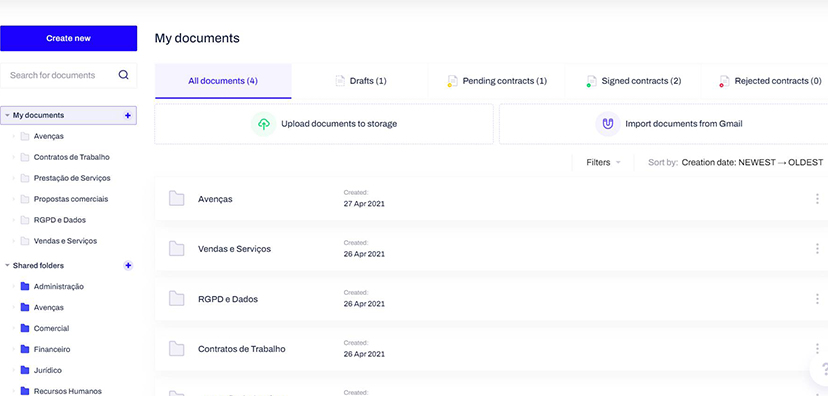Expand the Avenças folder under My documents
Viewport: 828px width, 396px height.
[x=14, y=136]
